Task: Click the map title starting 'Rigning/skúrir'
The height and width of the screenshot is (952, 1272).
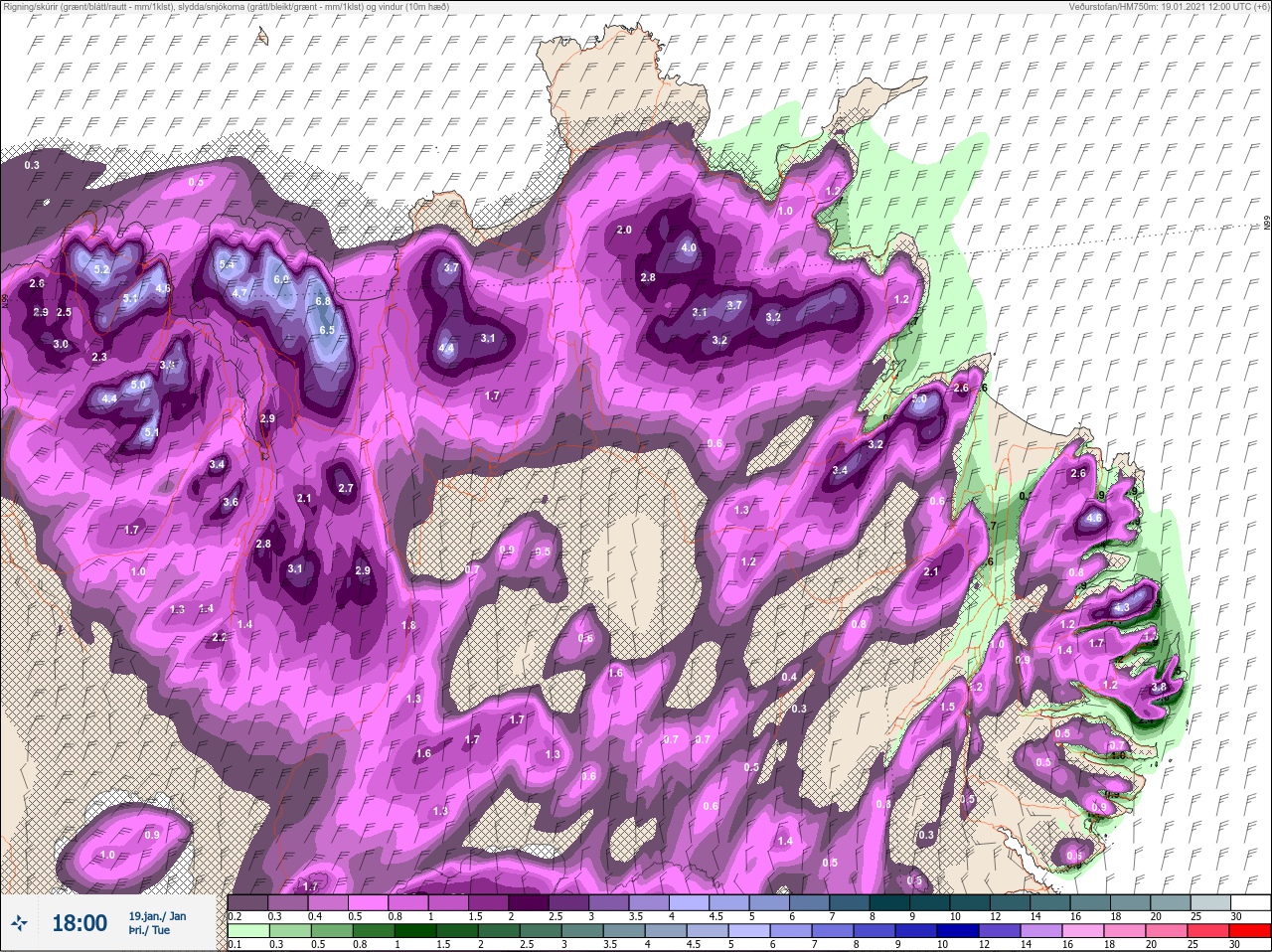Action: point(226,7)
